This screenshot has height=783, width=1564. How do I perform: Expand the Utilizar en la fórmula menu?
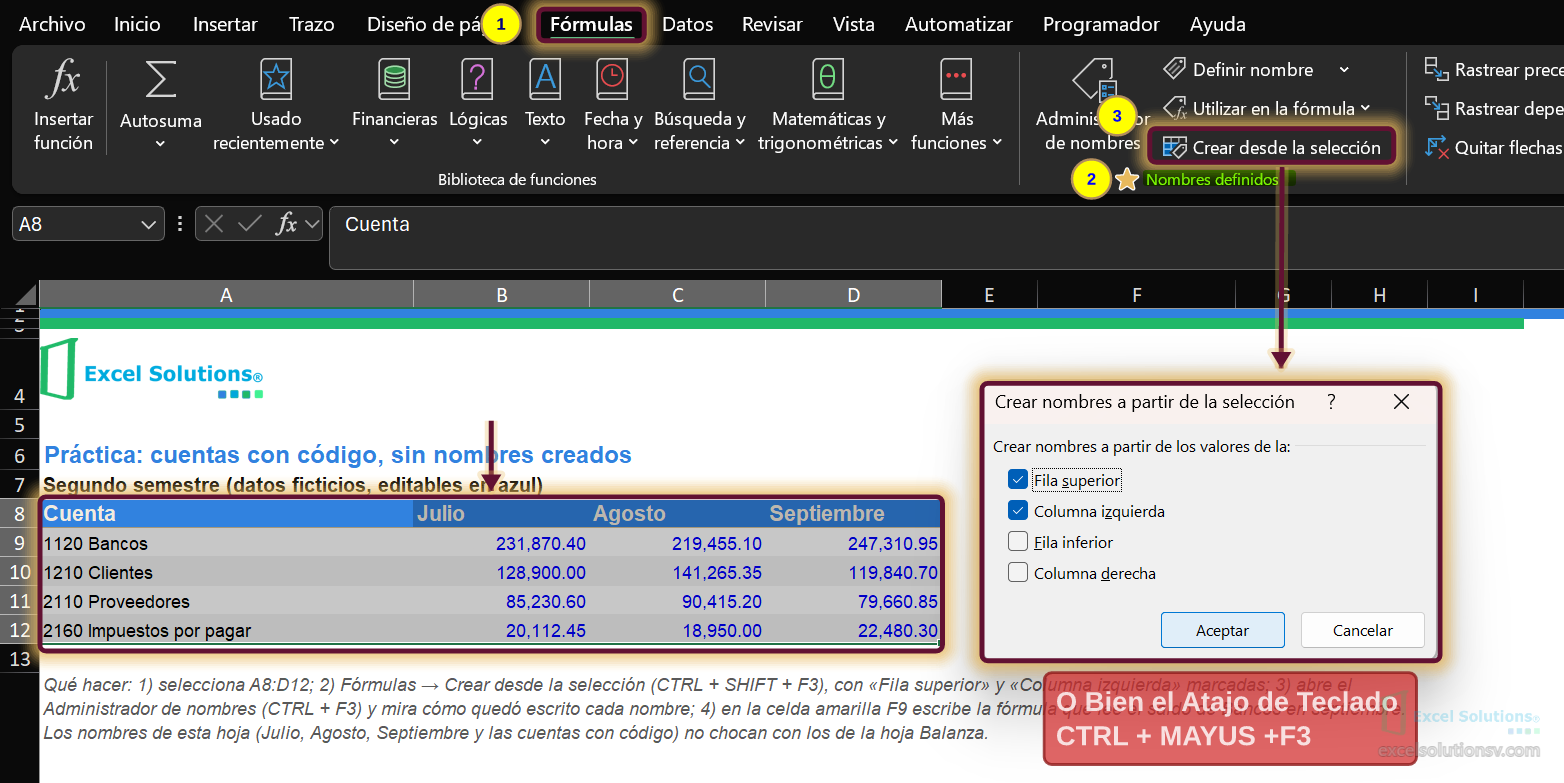1266,108
